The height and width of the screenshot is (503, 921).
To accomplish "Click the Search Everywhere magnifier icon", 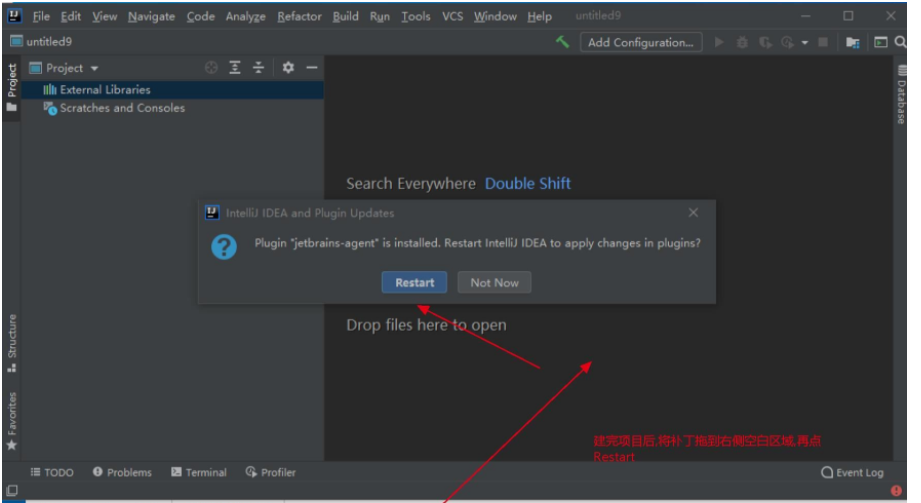I will tap(900, 42).
